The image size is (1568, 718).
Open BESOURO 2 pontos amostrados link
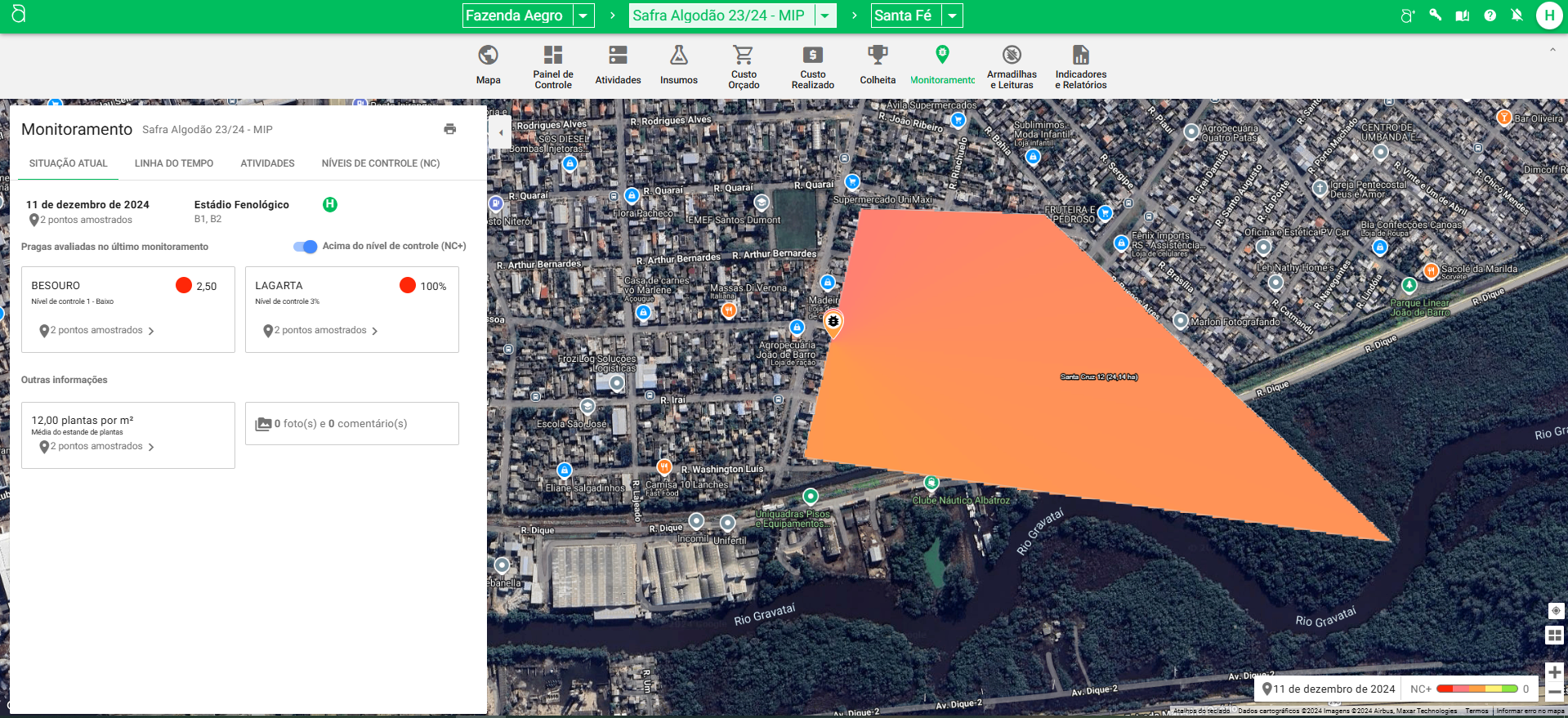(x=97, y=331)
